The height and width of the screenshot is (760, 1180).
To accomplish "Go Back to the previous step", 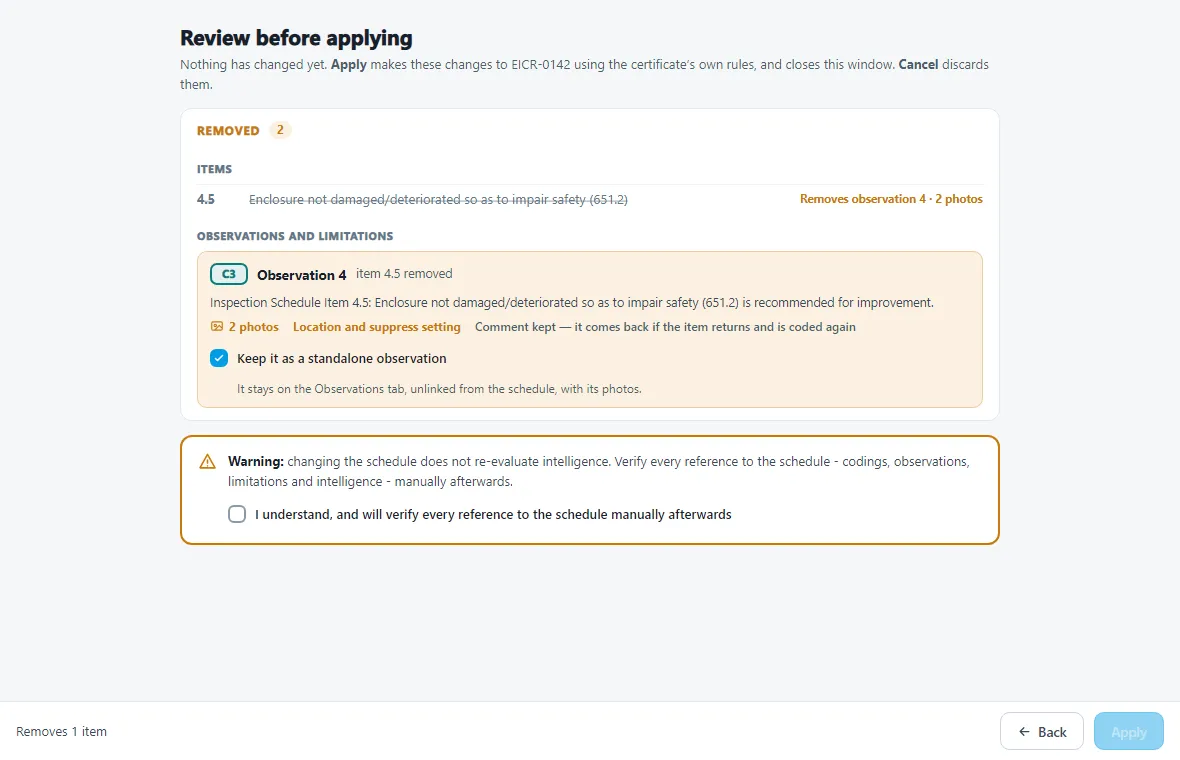I will tap(1042, 731).
